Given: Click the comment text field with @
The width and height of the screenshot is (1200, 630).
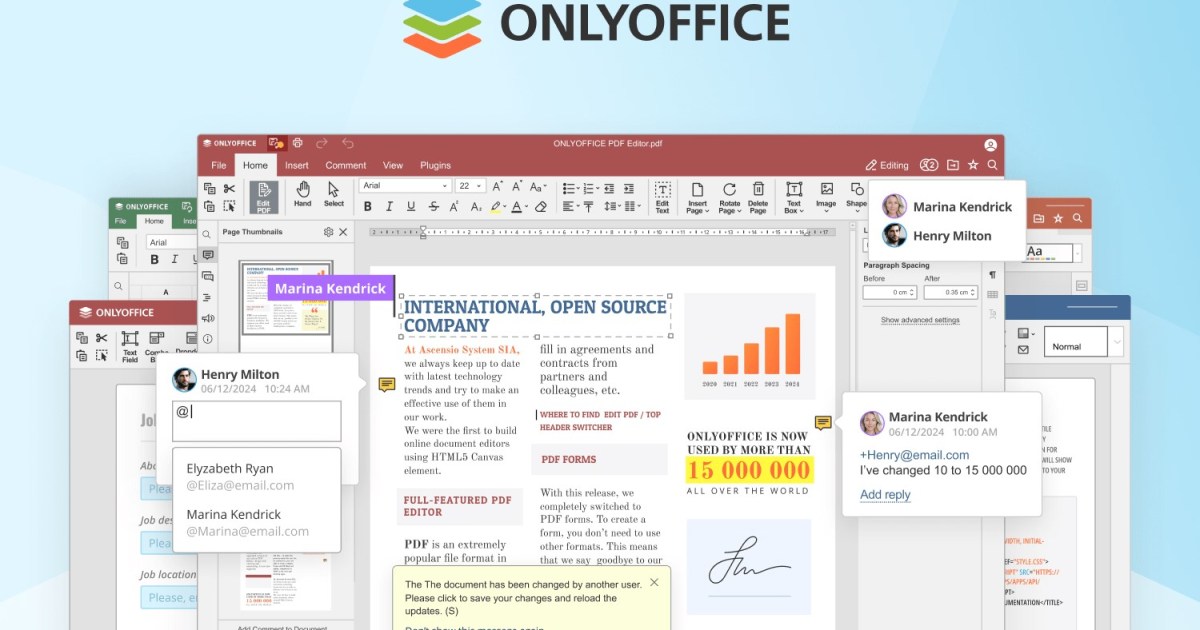Looking at the screenshot, I should coord(257,421).
